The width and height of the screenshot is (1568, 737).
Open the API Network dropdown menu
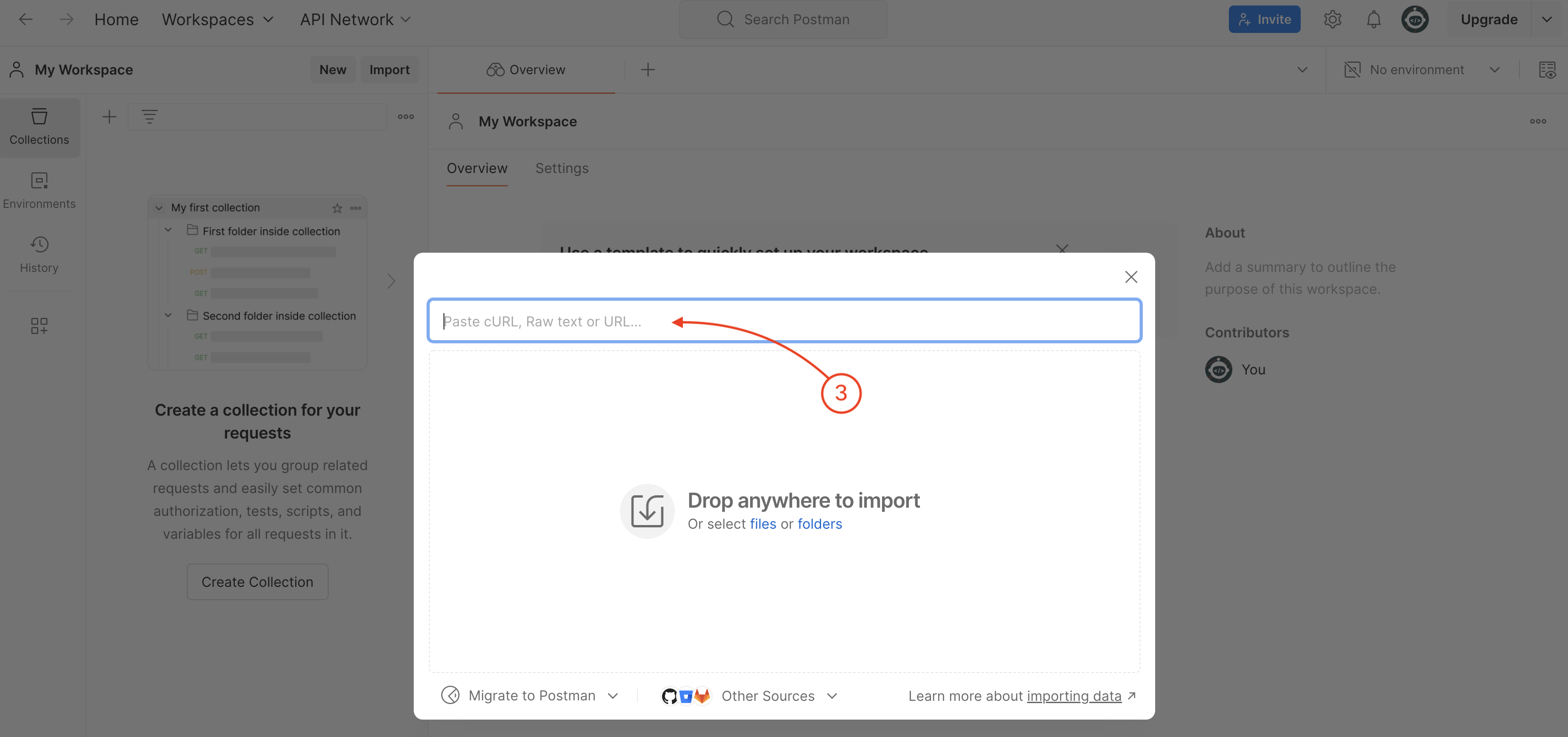click(355, 20)
